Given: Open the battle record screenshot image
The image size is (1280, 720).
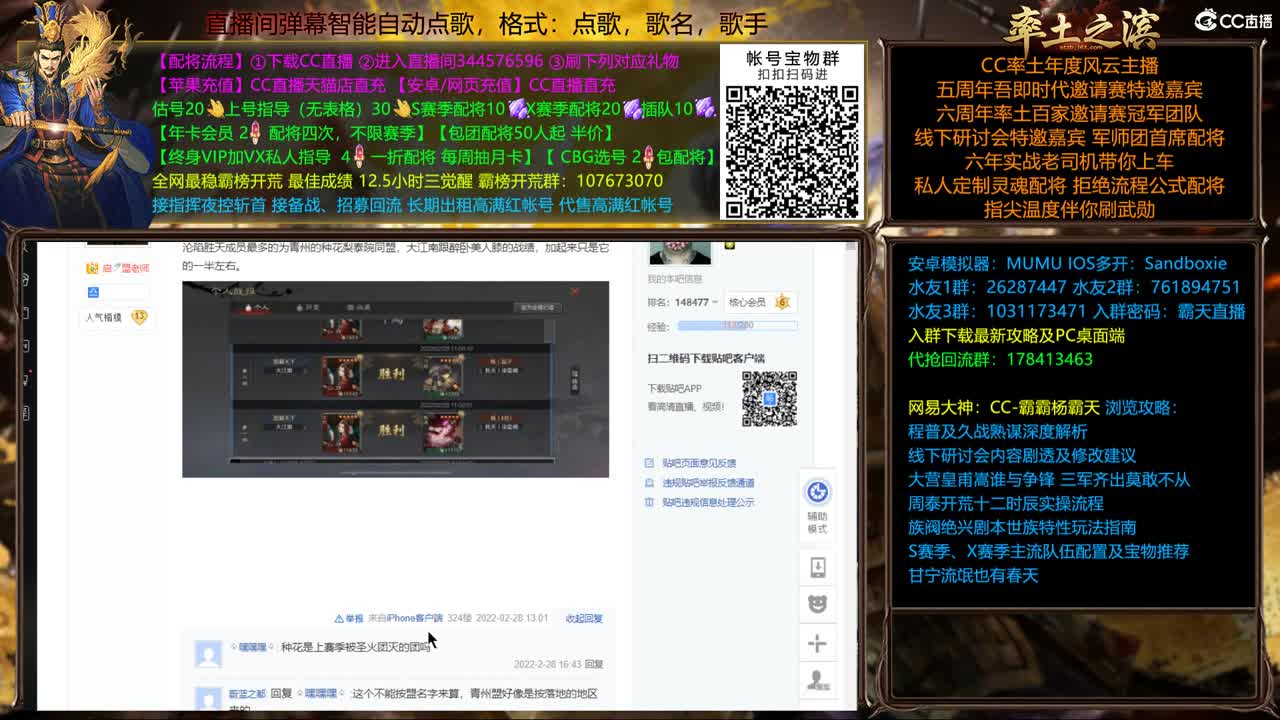Looking at the screenshot, I should (x=395, y=379).
